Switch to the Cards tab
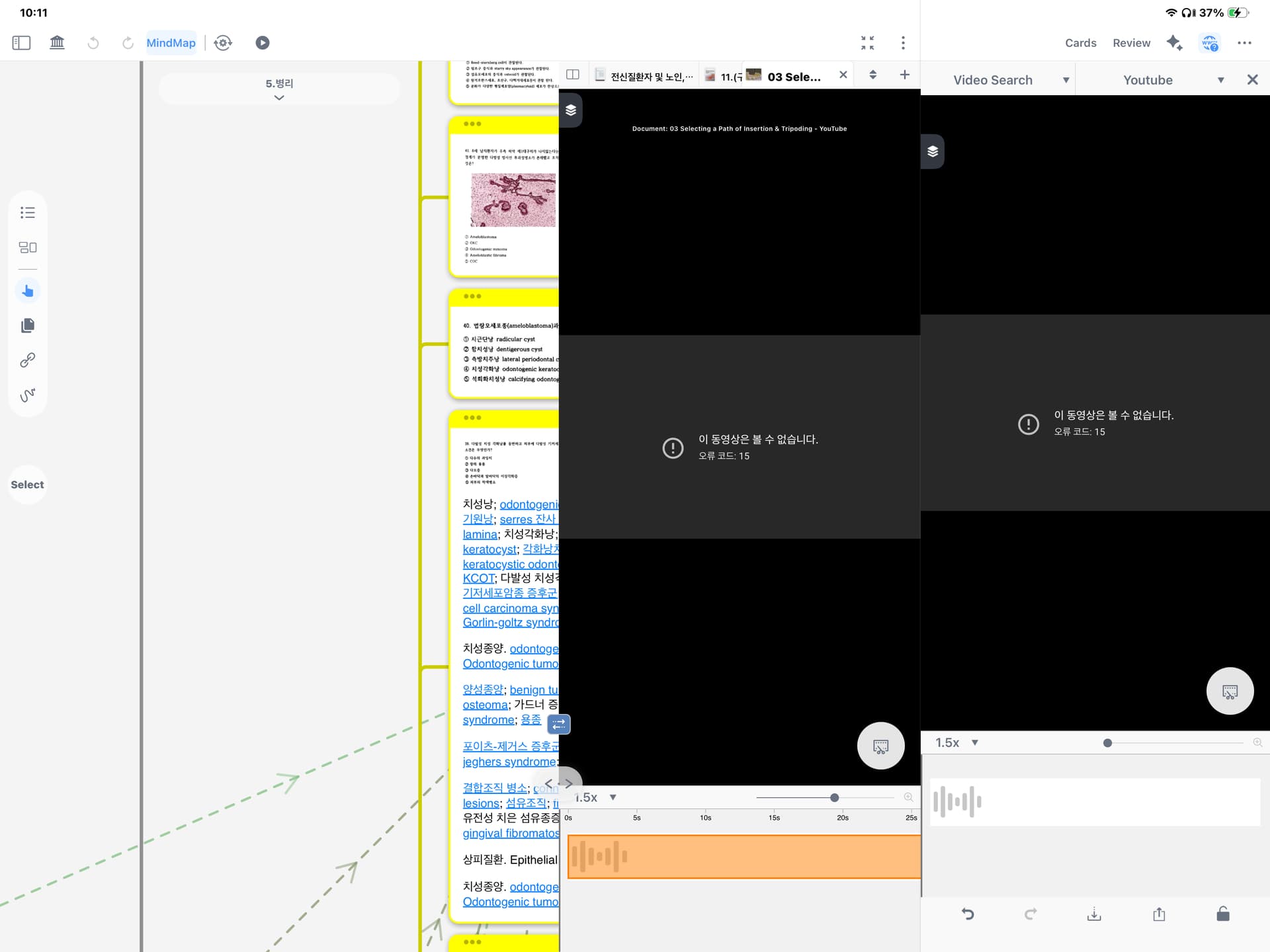This screenshot has width=1270, height=952. [x=1080, y=43]
